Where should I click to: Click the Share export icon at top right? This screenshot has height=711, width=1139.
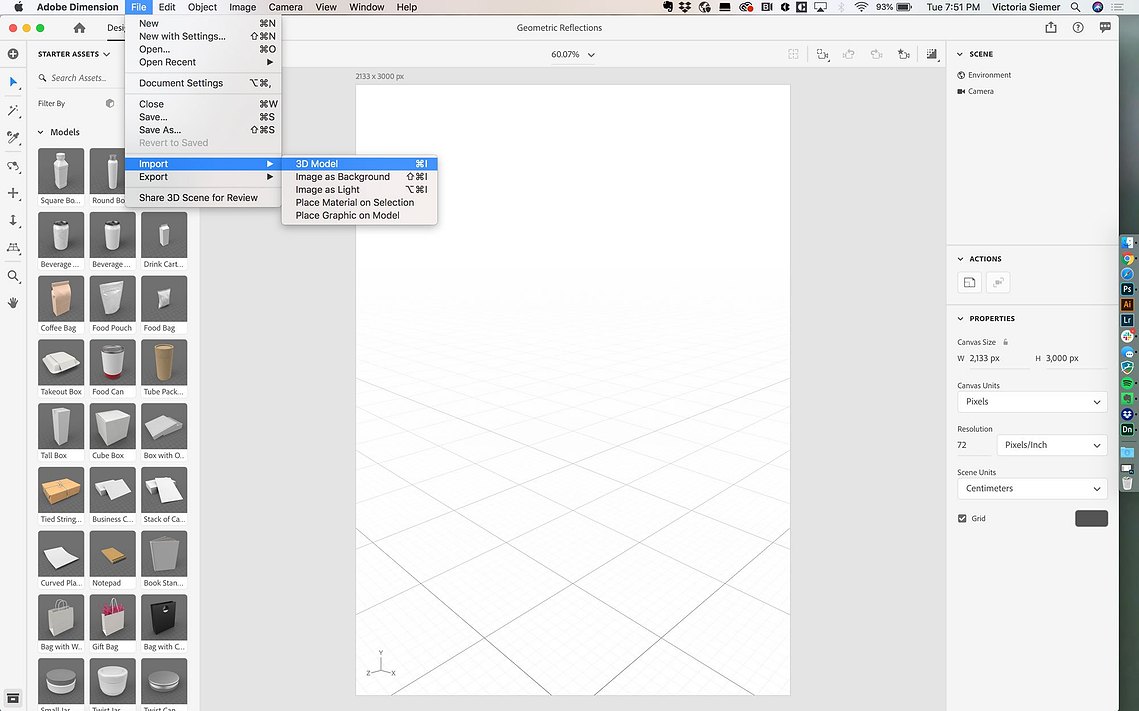click(1050, 28)
